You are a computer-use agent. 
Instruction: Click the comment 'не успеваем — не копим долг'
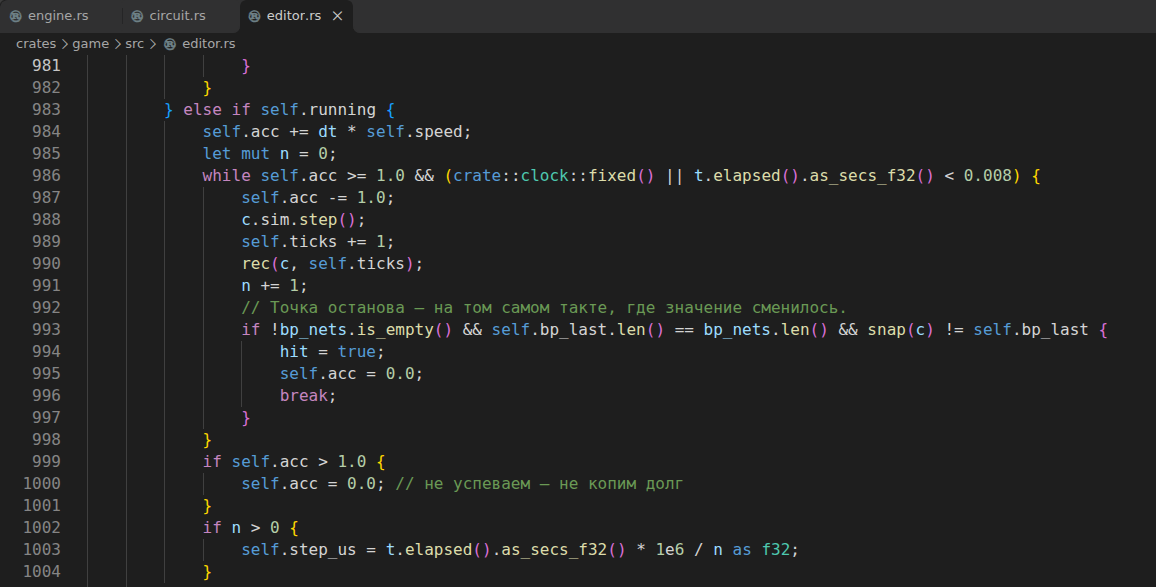tap(540, 484)
